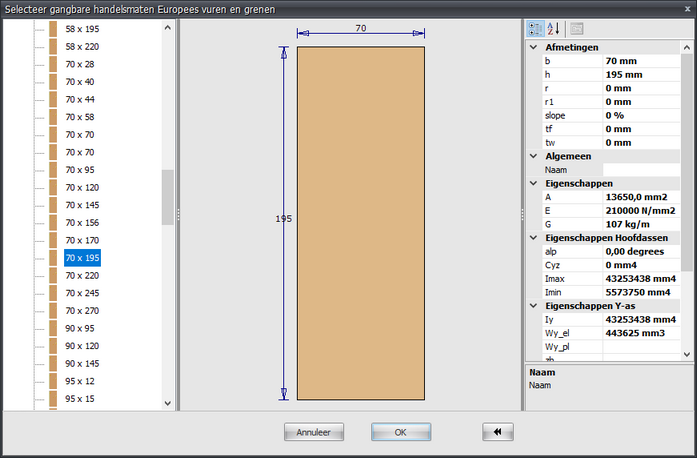Select the 58 x 220 profile
Image resolution: width=697 pixels, height=458 pixels.
pos(82,47)
